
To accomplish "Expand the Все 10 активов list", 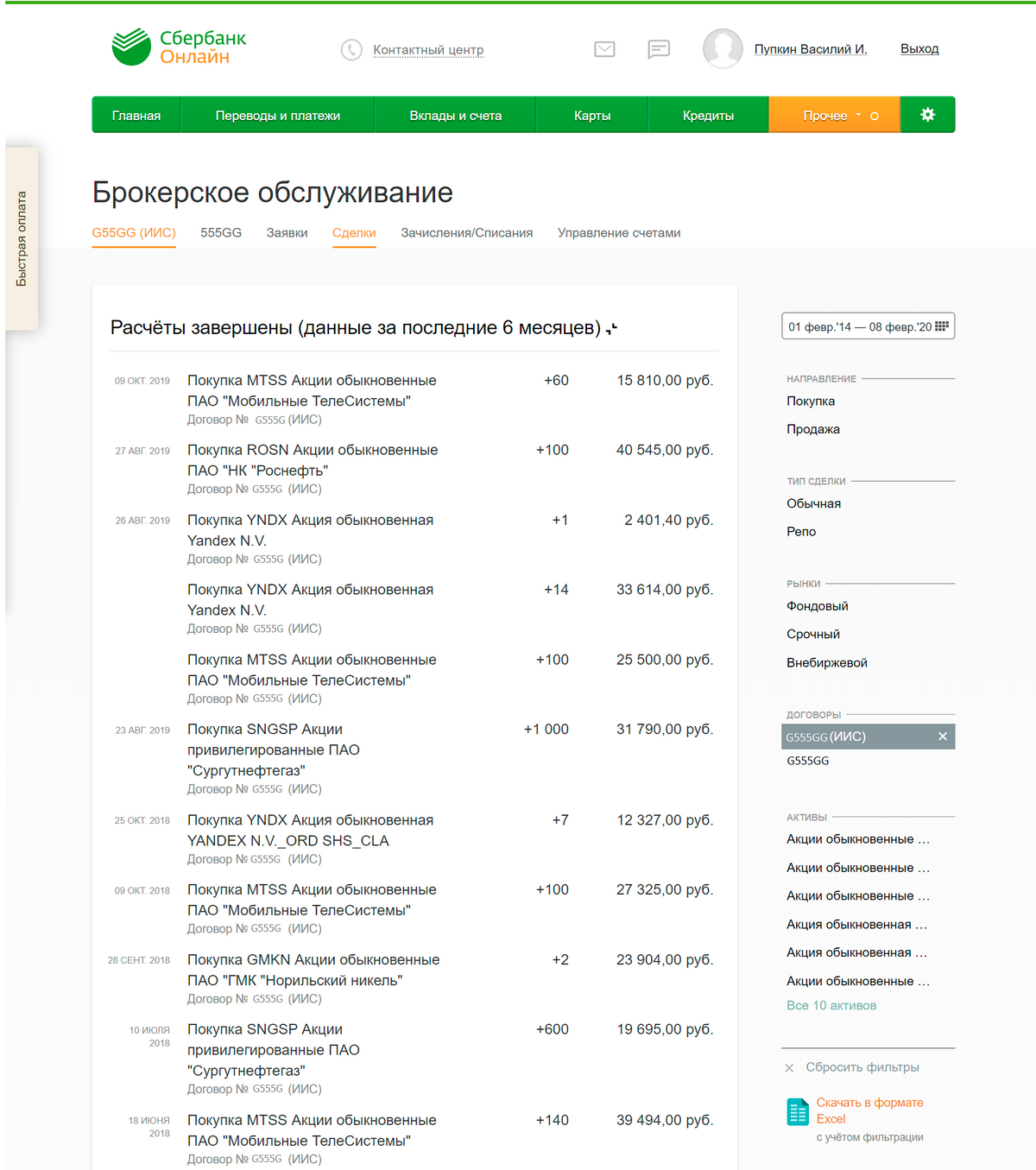I will [x=831, y=1006].
